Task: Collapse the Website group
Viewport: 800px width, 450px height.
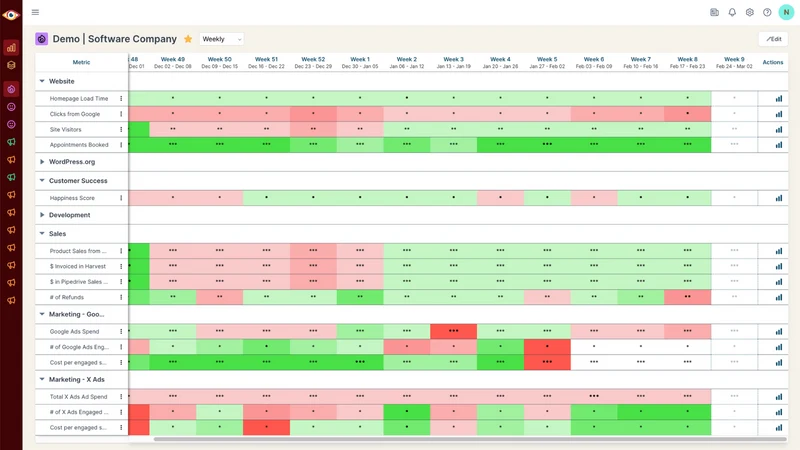Action: point(42,81)
